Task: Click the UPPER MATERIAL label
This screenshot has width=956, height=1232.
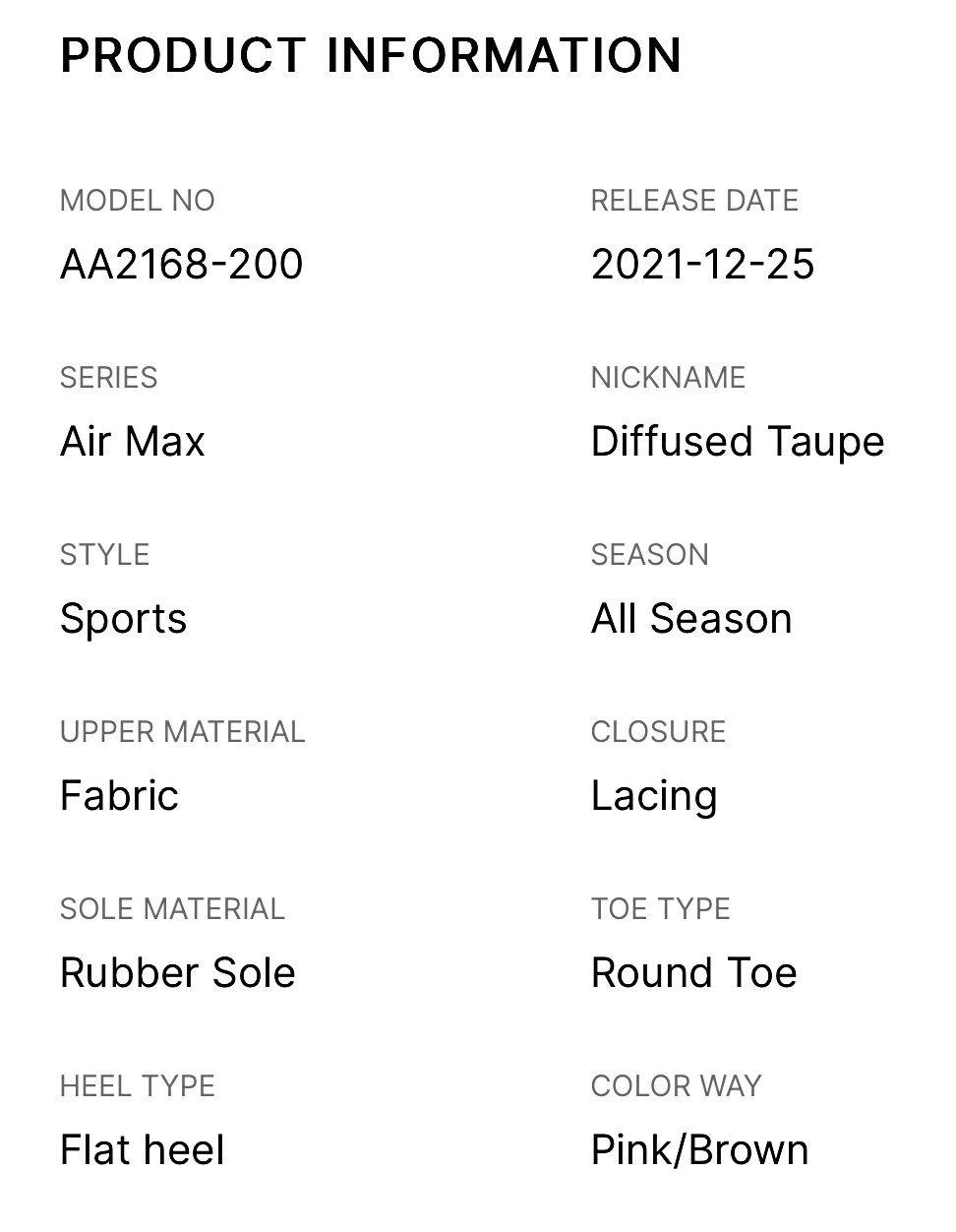Action: 183,732
